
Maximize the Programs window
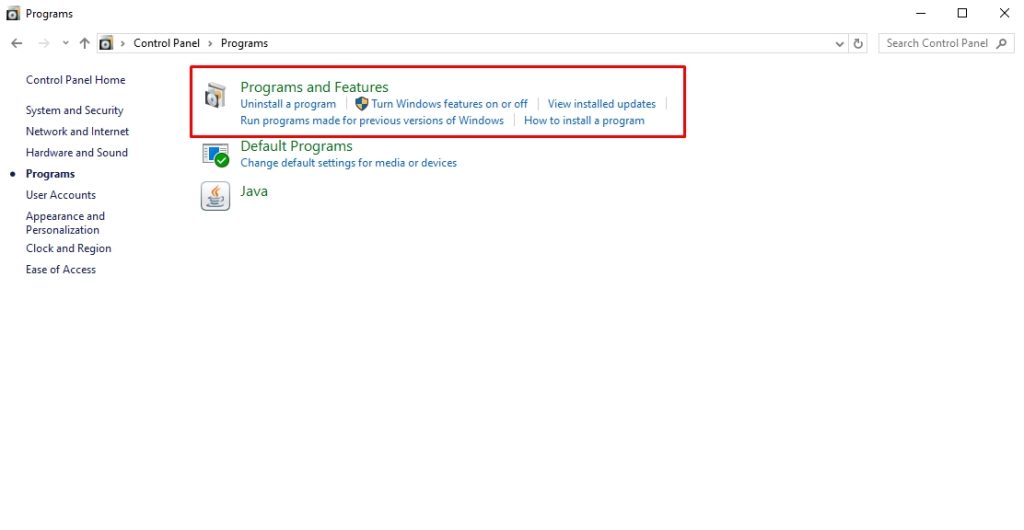(962, 13)
